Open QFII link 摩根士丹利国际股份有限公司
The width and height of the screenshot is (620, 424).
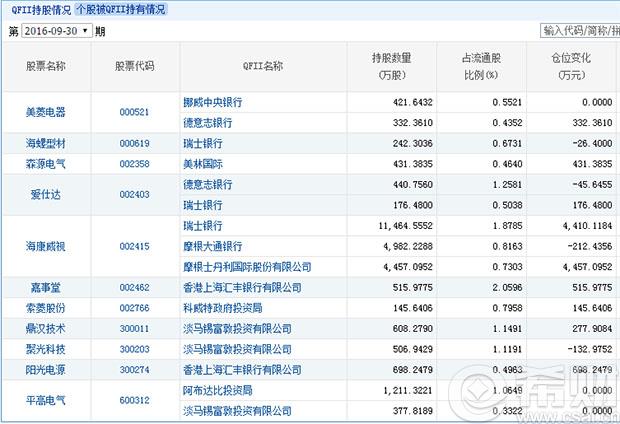tap(247, 267)
